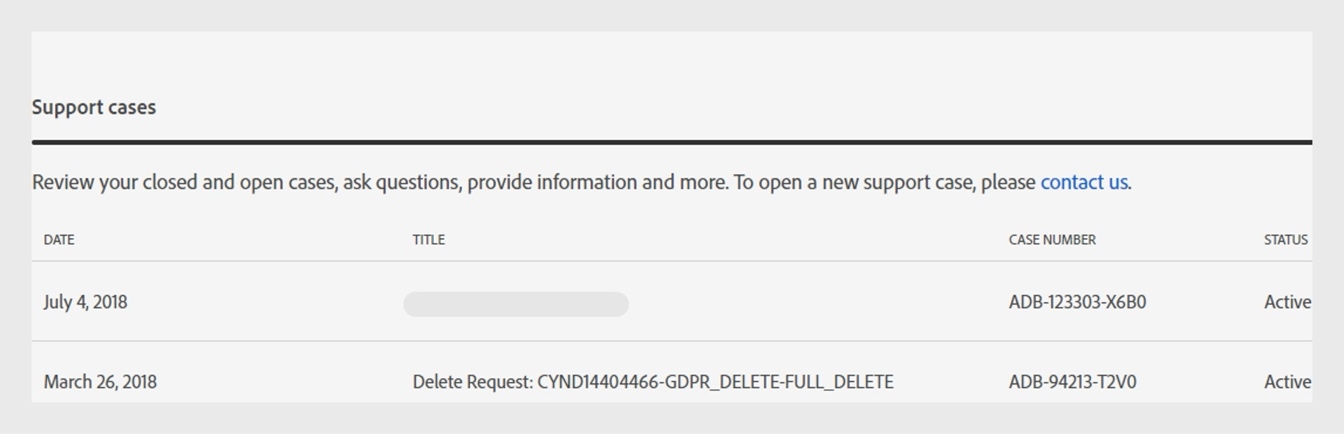Click the dark divider under Support cases
The image size is (1344, 434).
pyautogui.click(x=672, y=142)
